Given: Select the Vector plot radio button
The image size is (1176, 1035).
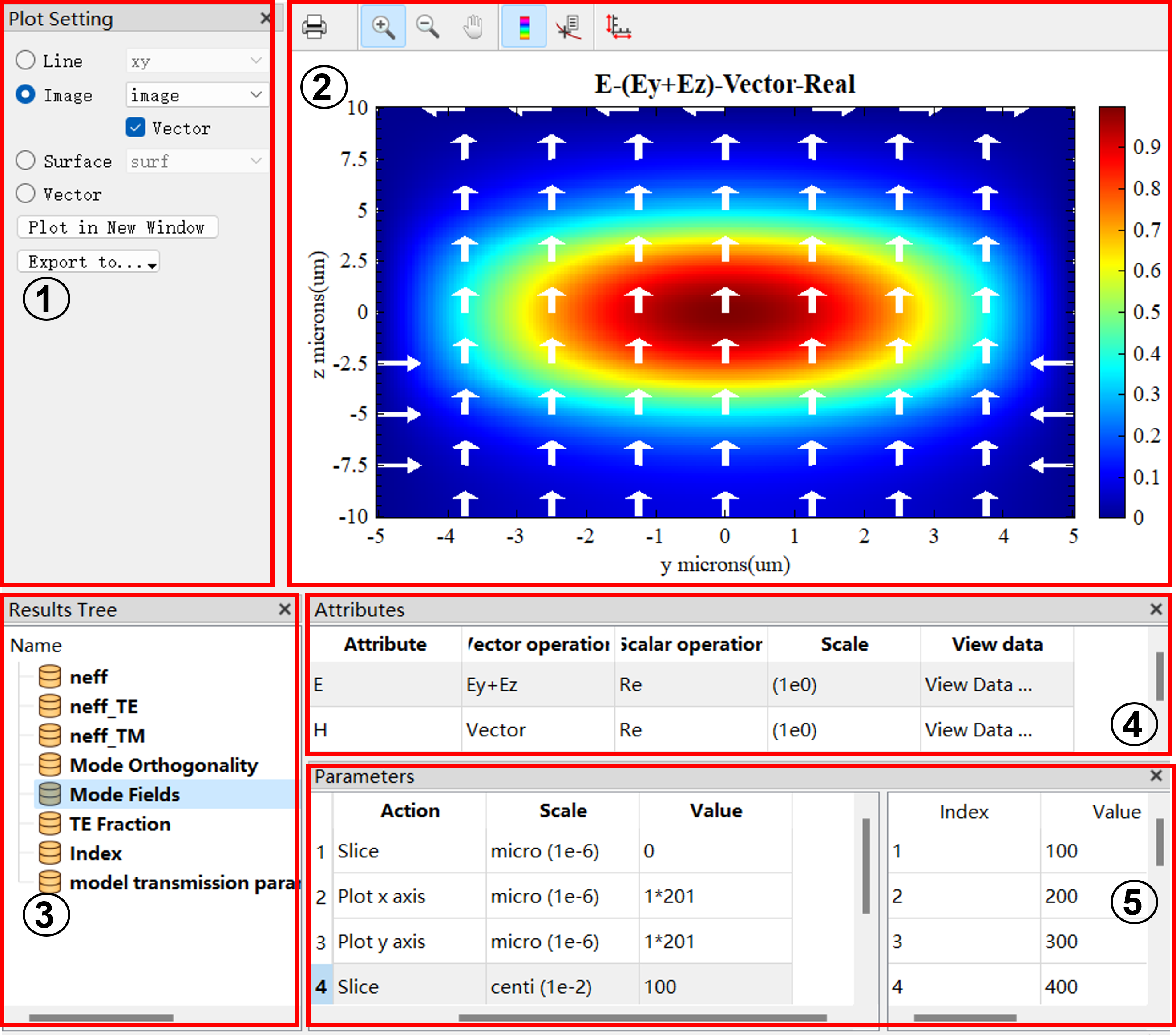Looking at the screenshot, I should point(25,193).
